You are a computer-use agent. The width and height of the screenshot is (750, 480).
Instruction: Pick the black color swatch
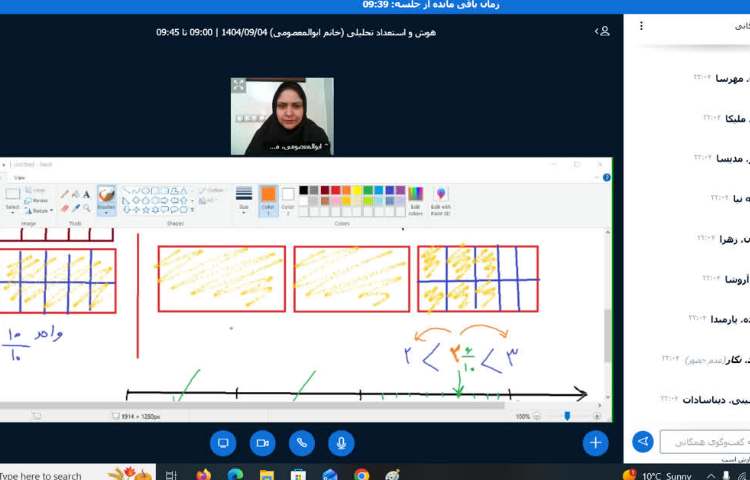pyautogui.click(x=303, y=190)
